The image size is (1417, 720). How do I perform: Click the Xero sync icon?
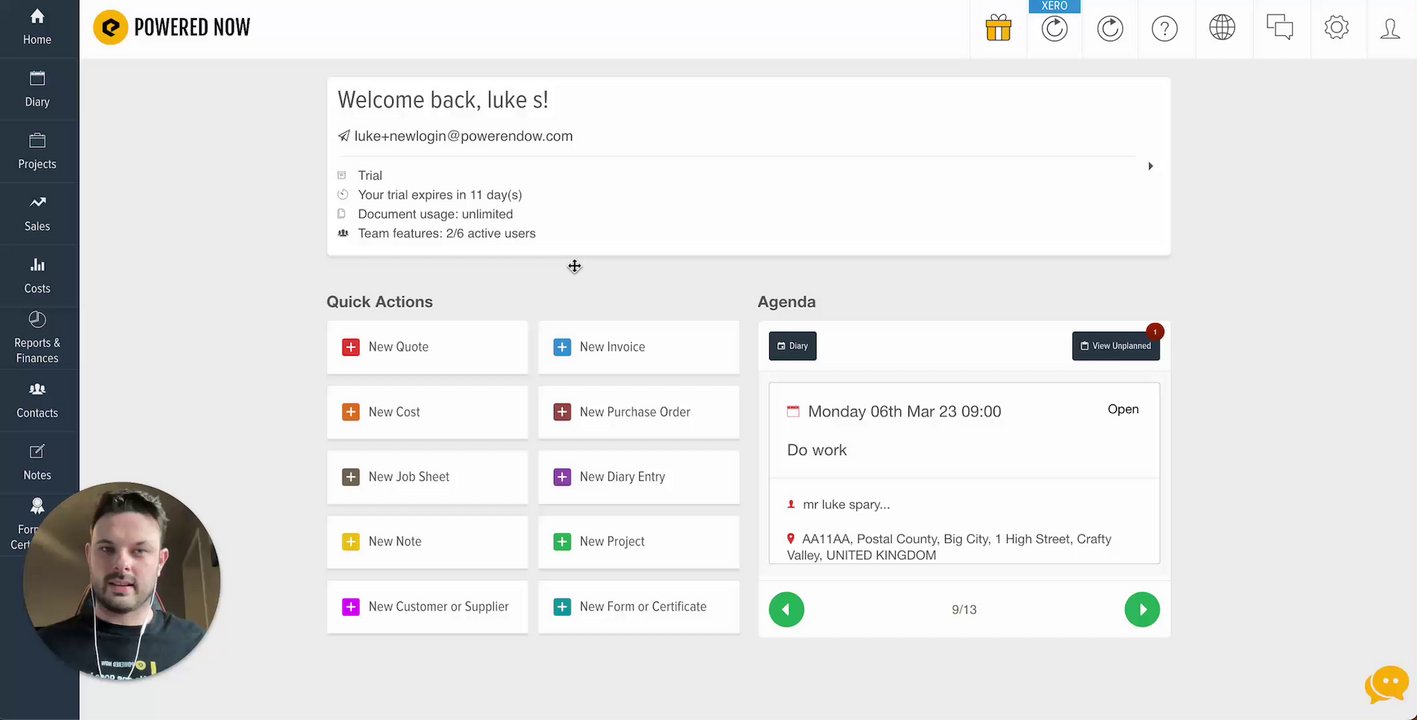1054,28
